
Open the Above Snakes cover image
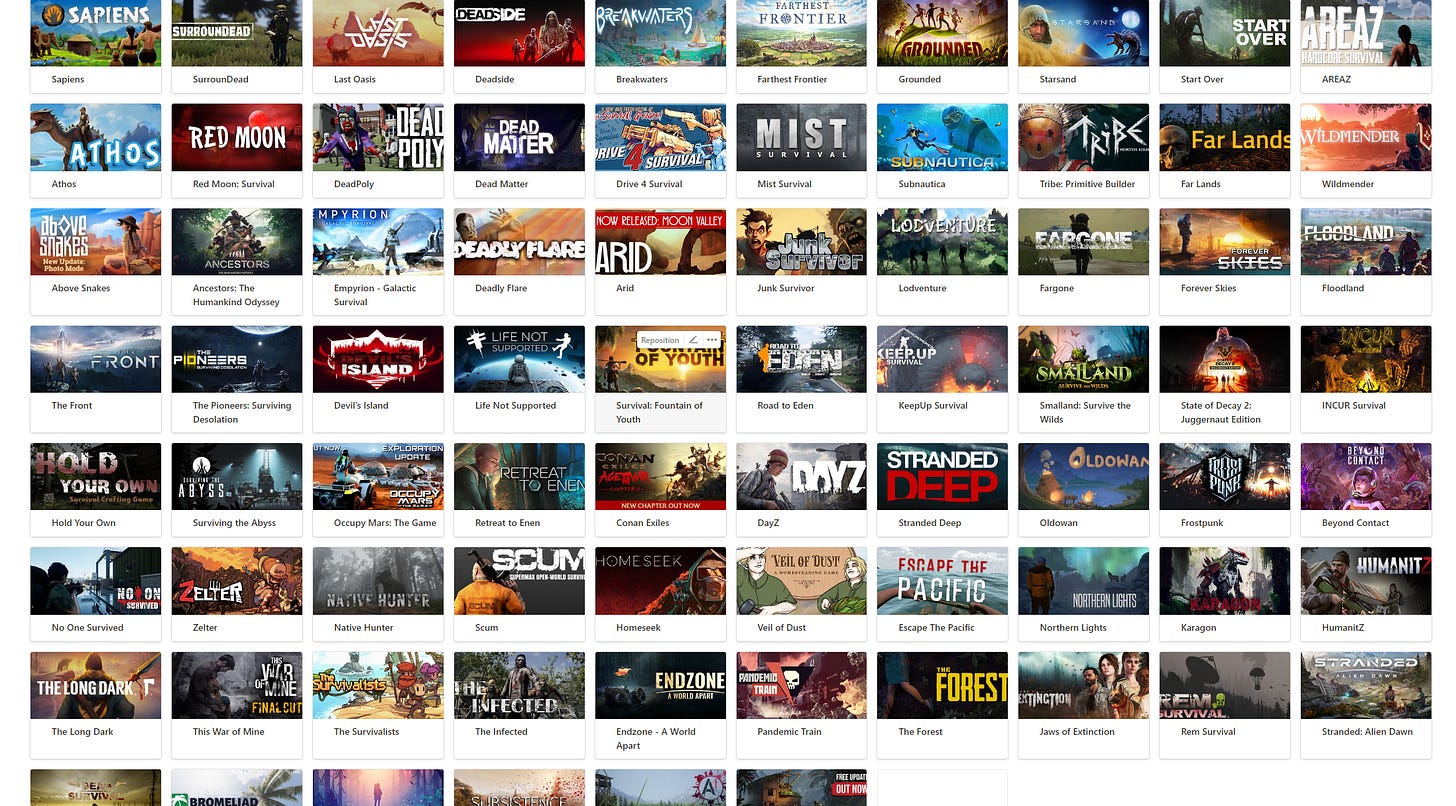pos(96,242)
